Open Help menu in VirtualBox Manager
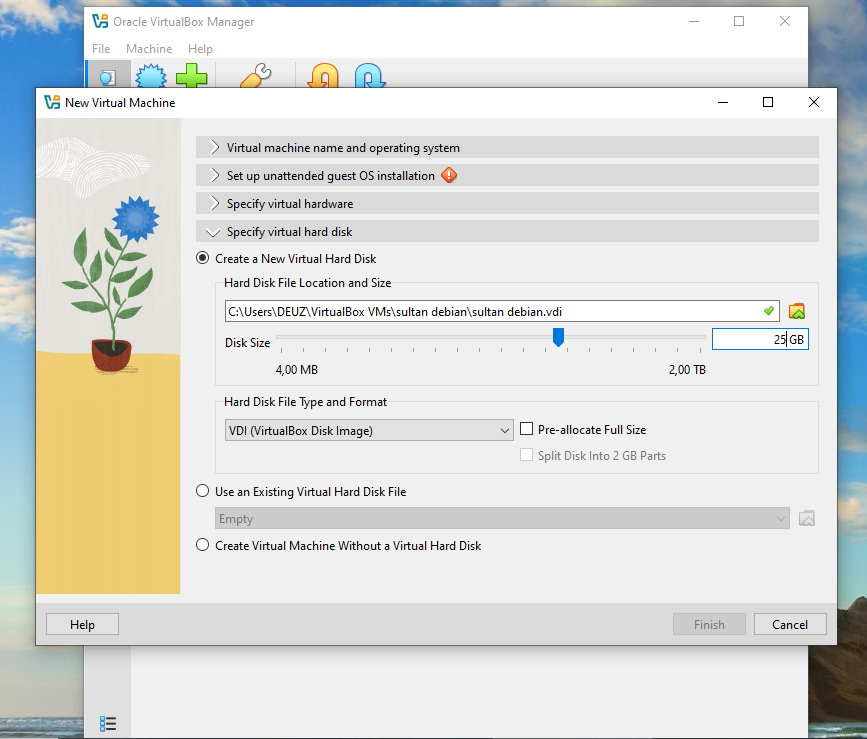The width and height of the screenshot is (867, 739). [200, 49]
